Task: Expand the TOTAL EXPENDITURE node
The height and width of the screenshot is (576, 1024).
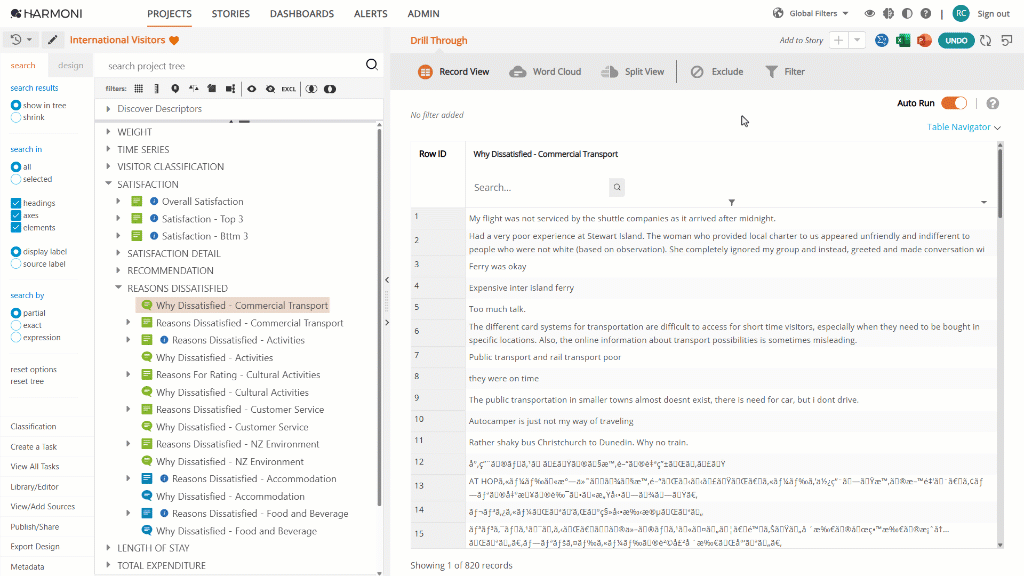Action: pos(108,566)
